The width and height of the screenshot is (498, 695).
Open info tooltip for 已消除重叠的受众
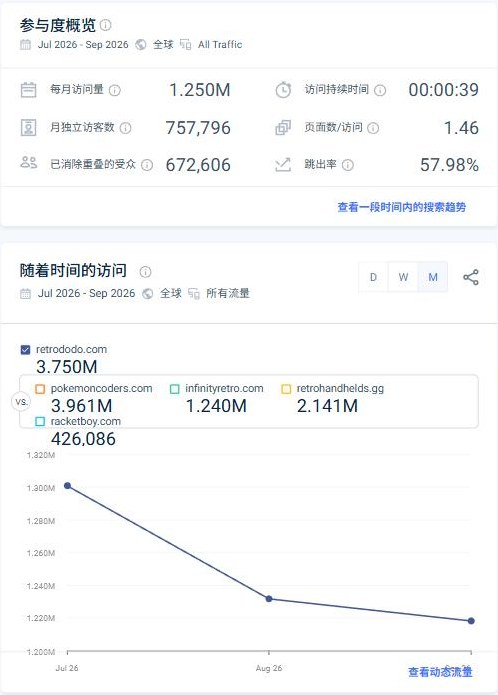[147, 165]
